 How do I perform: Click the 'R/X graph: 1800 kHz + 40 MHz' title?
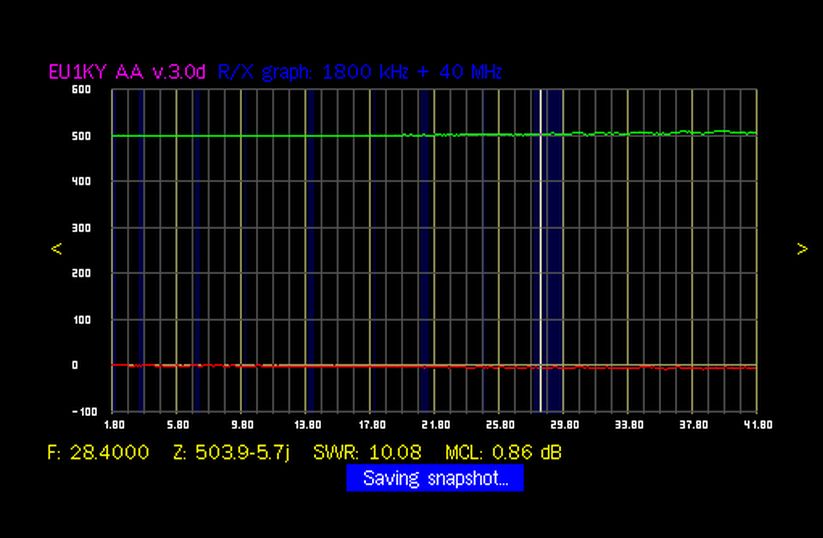click(359, 72)
